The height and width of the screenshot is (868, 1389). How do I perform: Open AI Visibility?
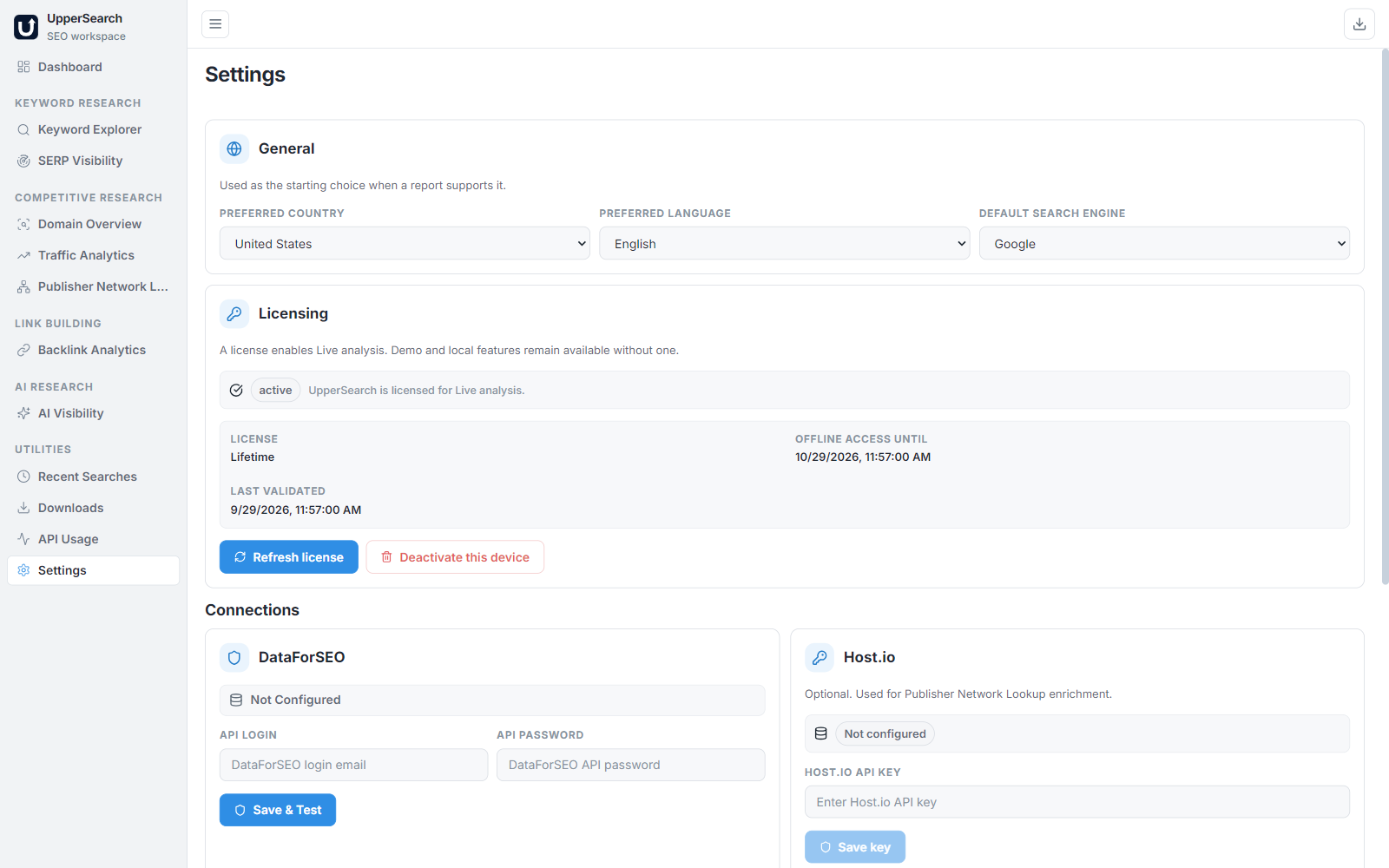(93, 413)
